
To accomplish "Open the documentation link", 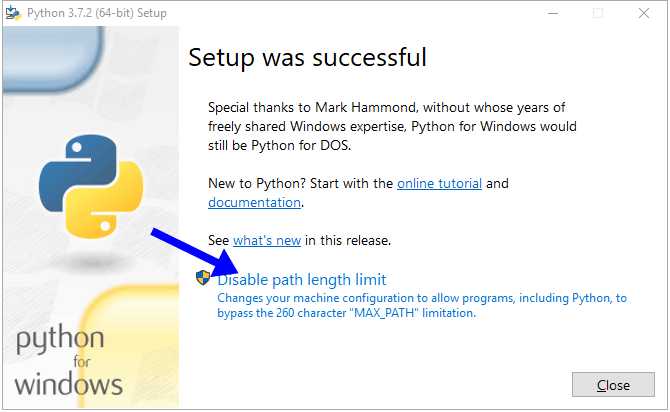I will point(254,202).
